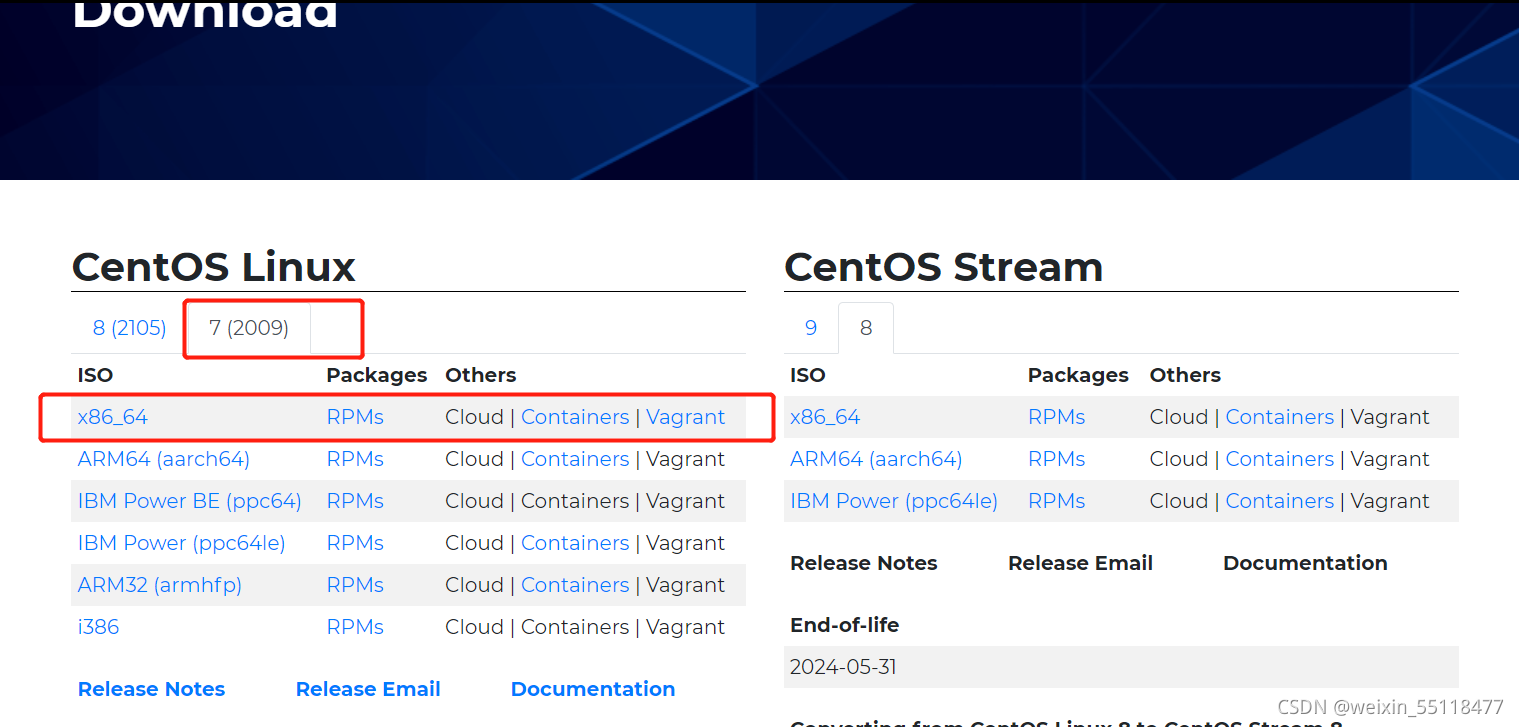Viewport: 1519px width, 727px height.
Task: Open x86_64 ISO link under CentOS Stream
Action: (825, 417)
